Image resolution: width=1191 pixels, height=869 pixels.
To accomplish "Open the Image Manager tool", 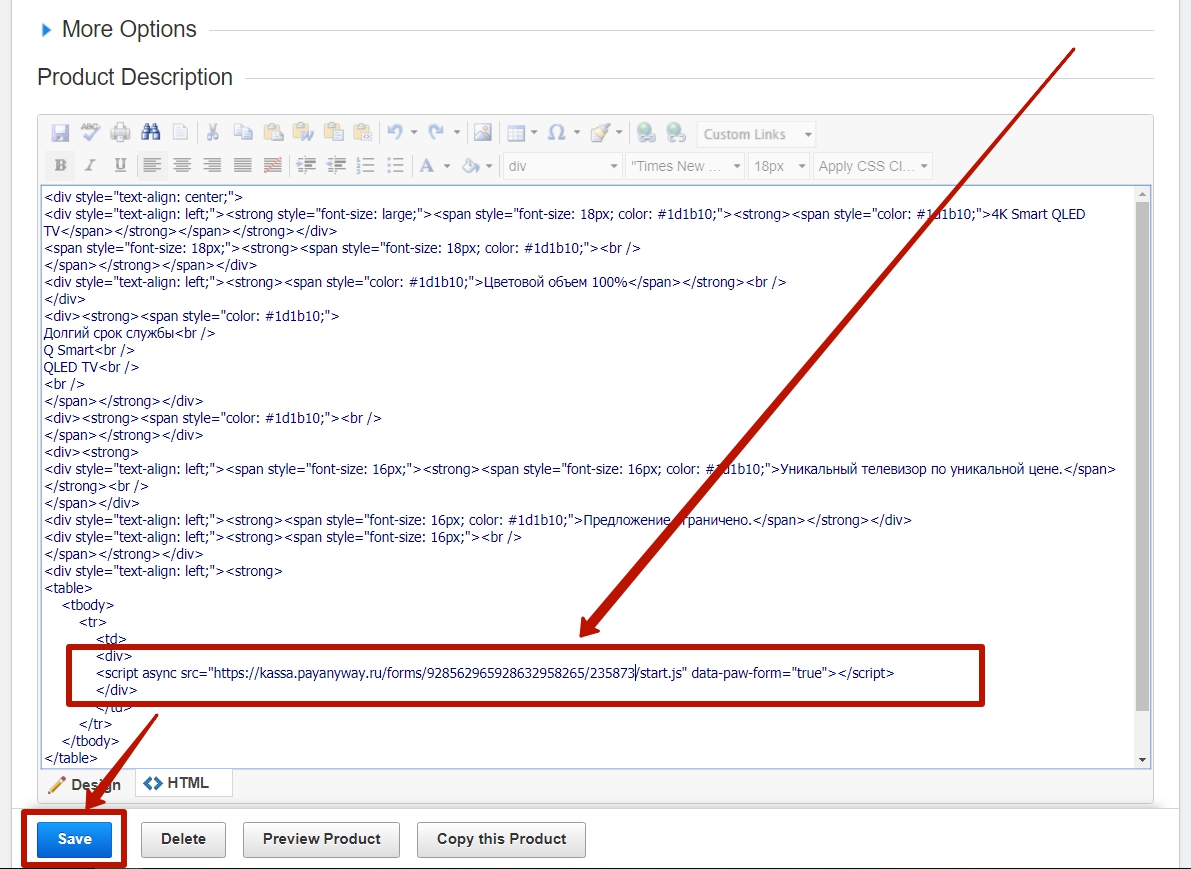I will [x=482, y=133].
